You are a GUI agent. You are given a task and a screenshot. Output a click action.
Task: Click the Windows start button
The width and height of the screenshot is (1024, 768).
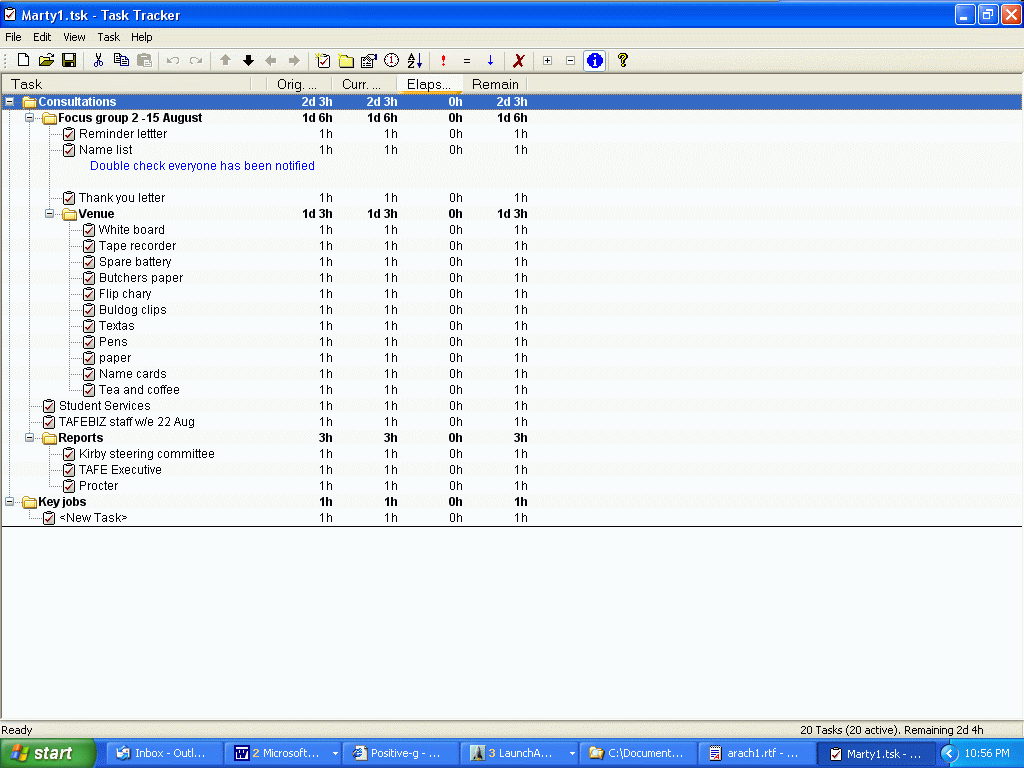48,753
